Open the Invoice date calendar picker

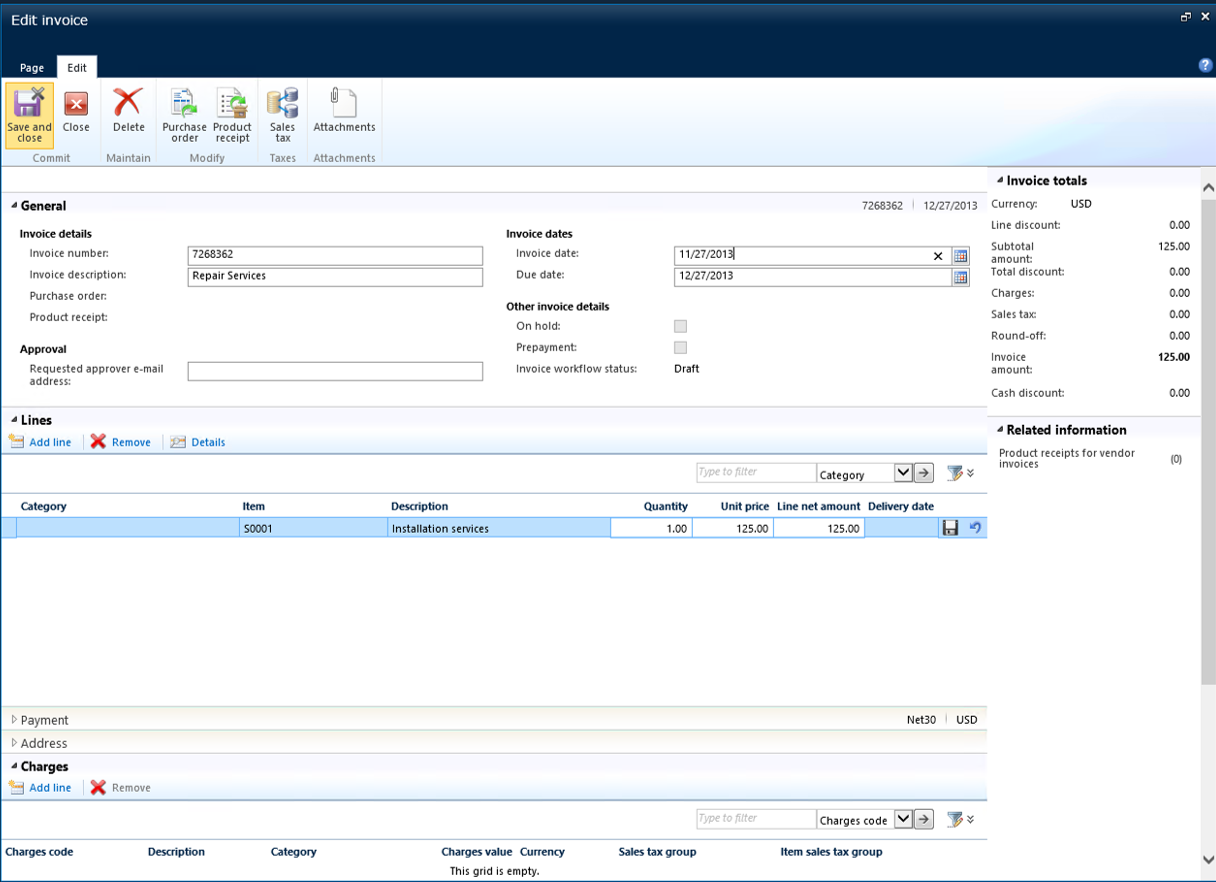(960, 256)
